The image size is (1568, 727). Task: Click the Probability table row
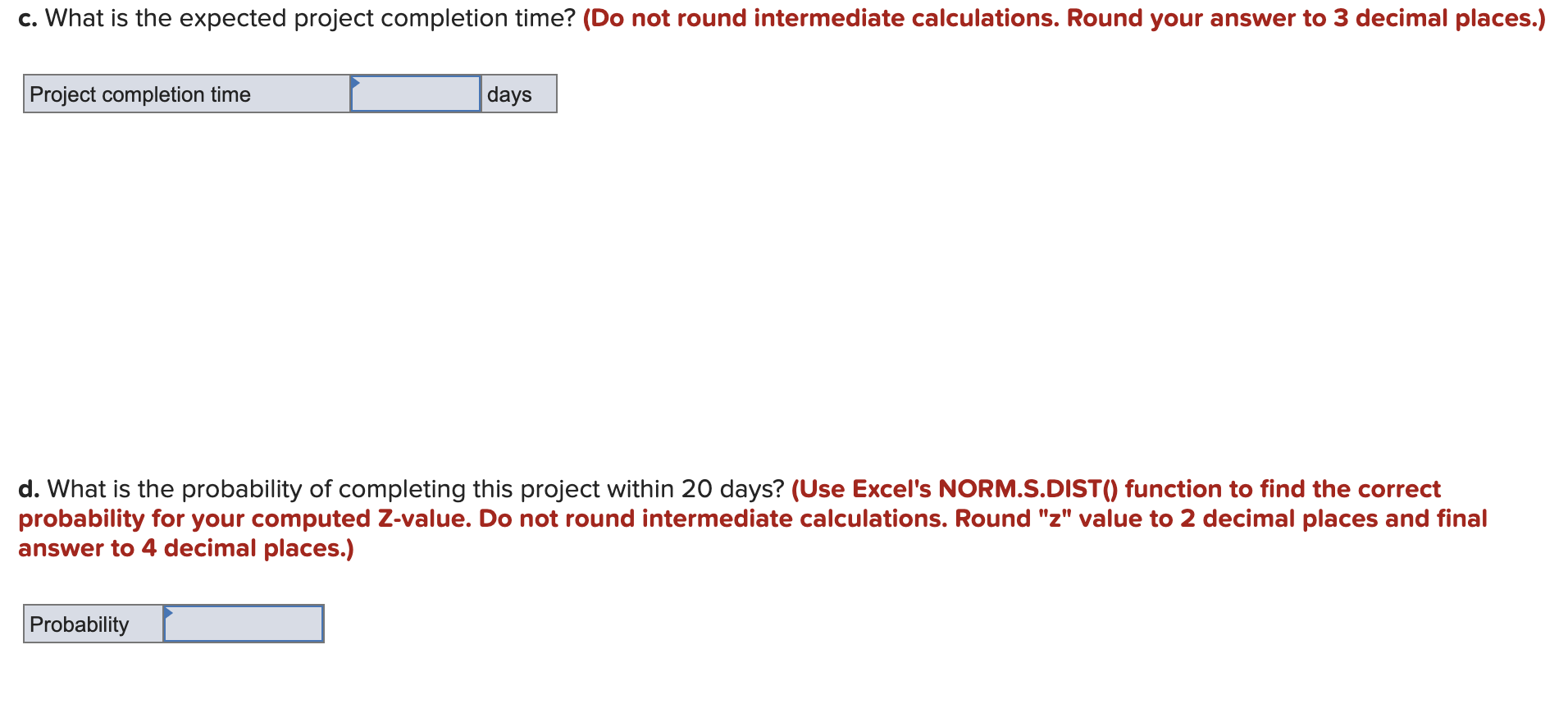(172, 625)
